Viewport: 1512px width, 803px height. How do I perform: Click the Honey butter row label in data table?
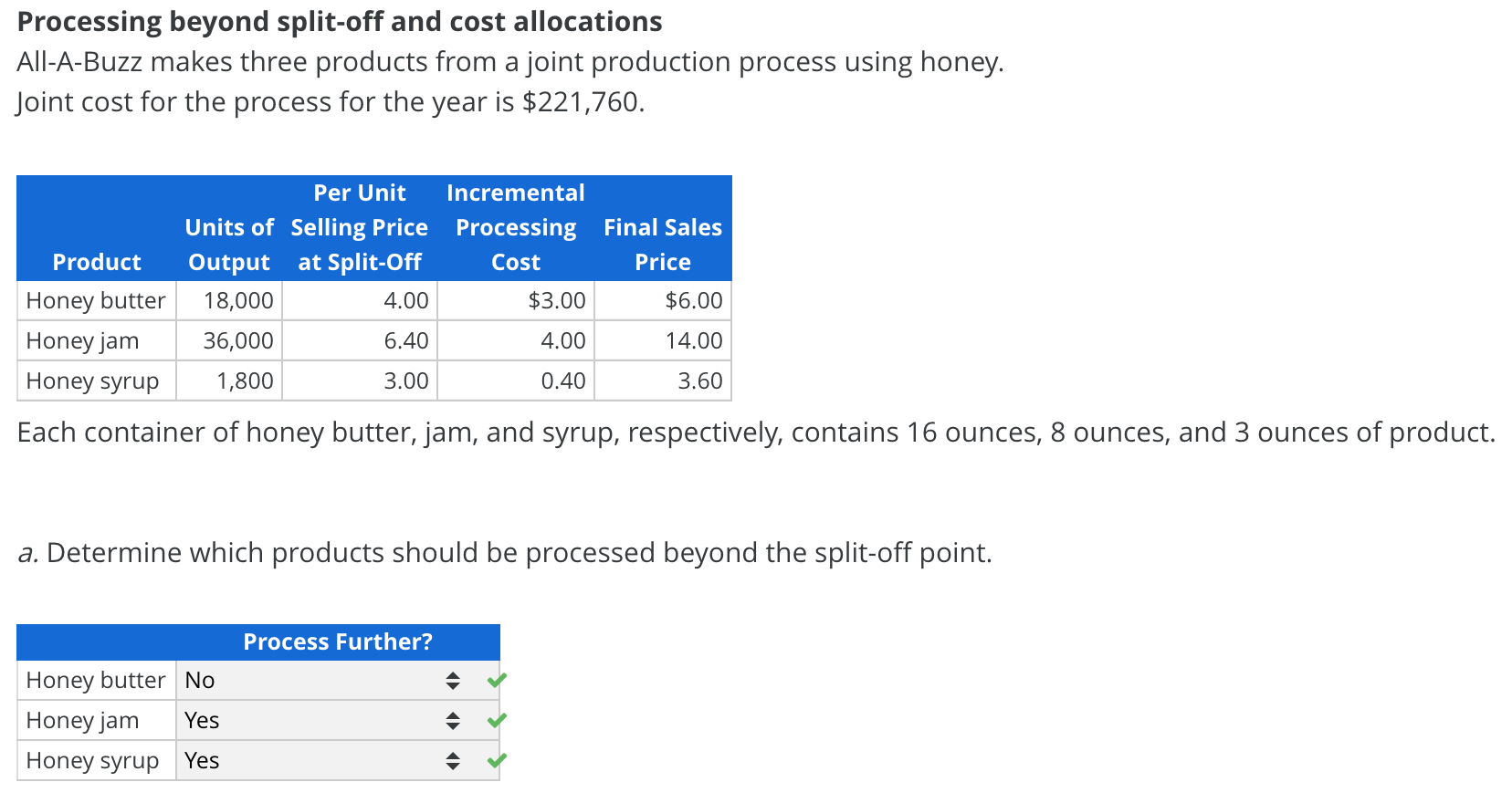pyautogui.click(x=95, y=300)
